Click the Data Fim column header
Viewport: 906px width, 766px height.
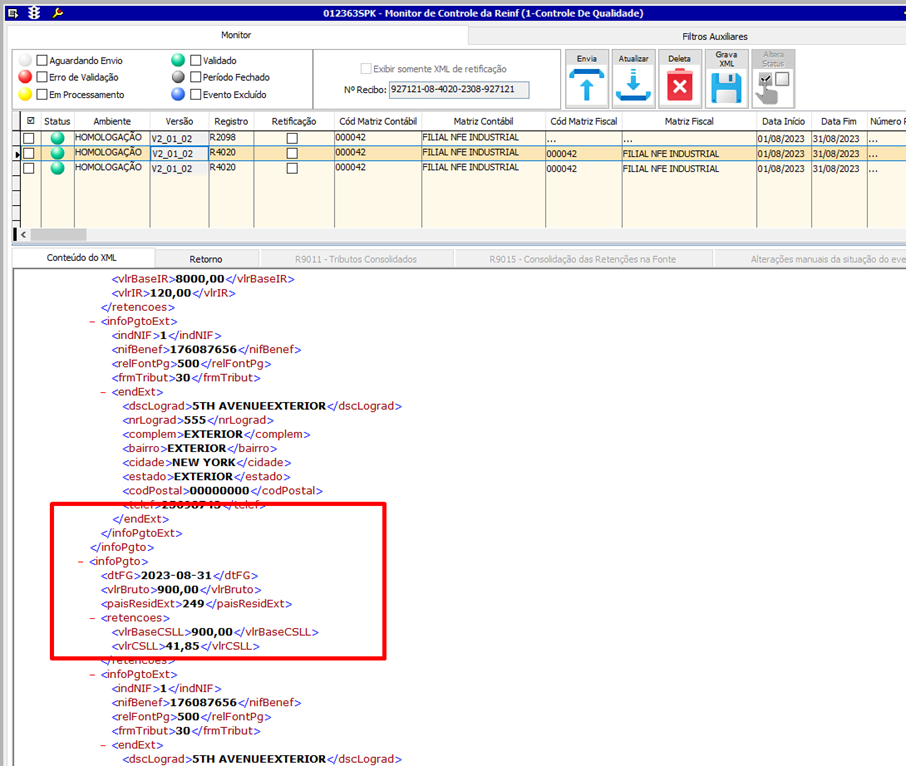point(839,121)
